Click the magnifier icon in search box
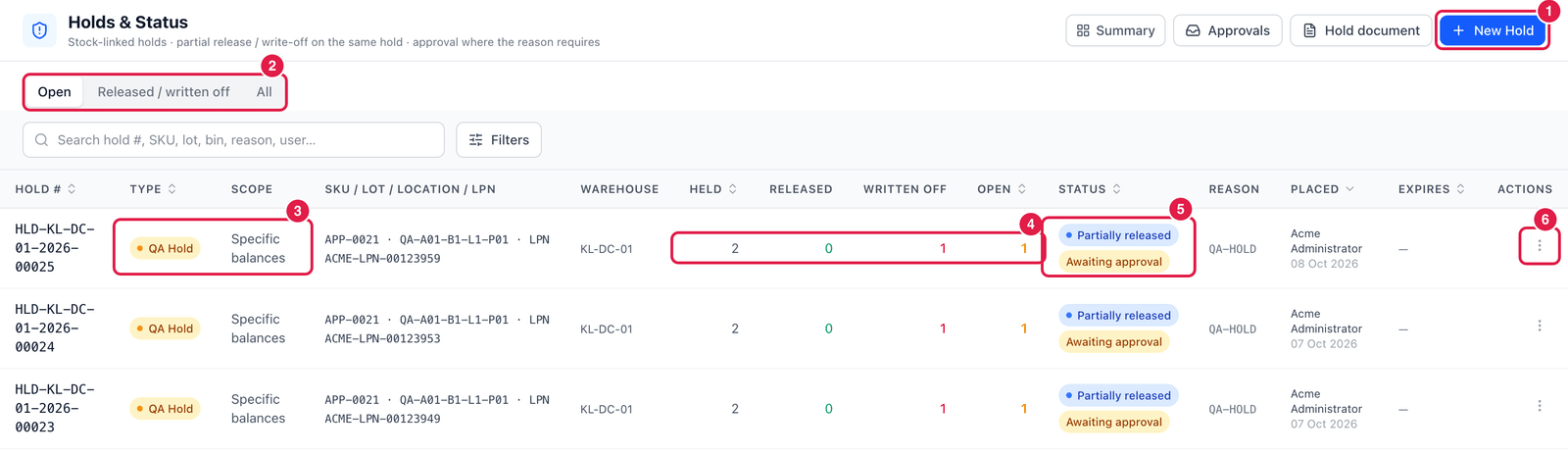The image size is (1568, 454). (41, 140)
